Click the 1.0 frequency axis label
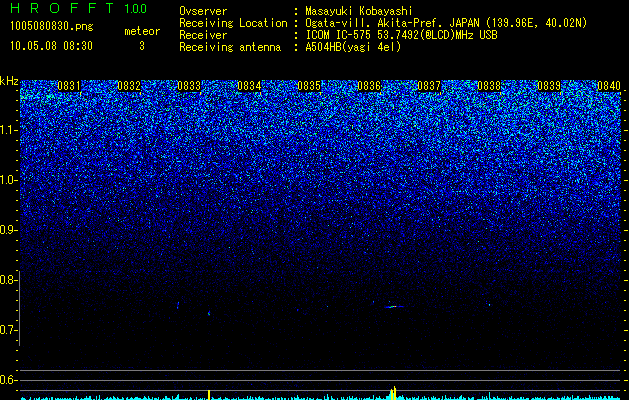The image size is (629, 400). [x=9, y=180]
